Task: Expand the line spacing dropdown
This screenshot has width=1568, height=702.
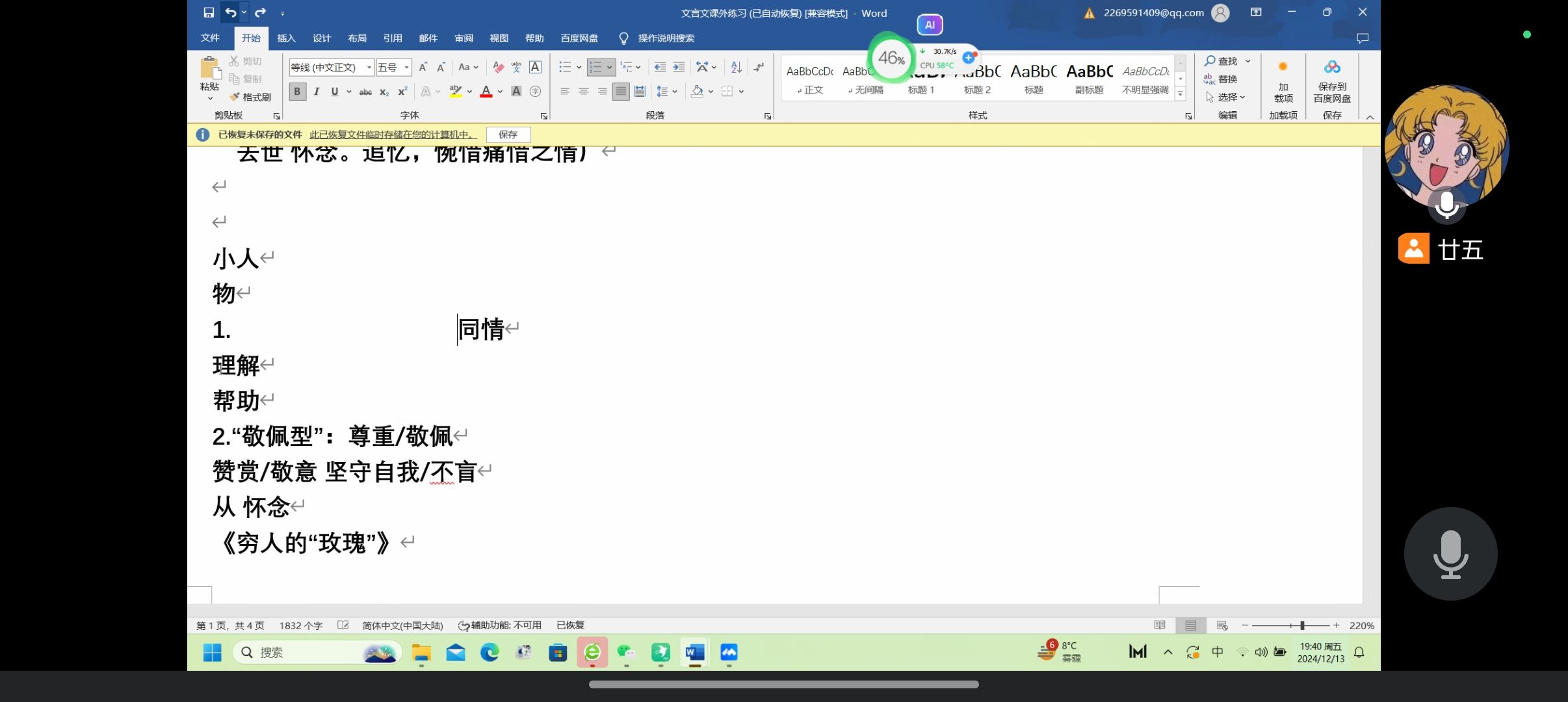Action: coord(675,92)
